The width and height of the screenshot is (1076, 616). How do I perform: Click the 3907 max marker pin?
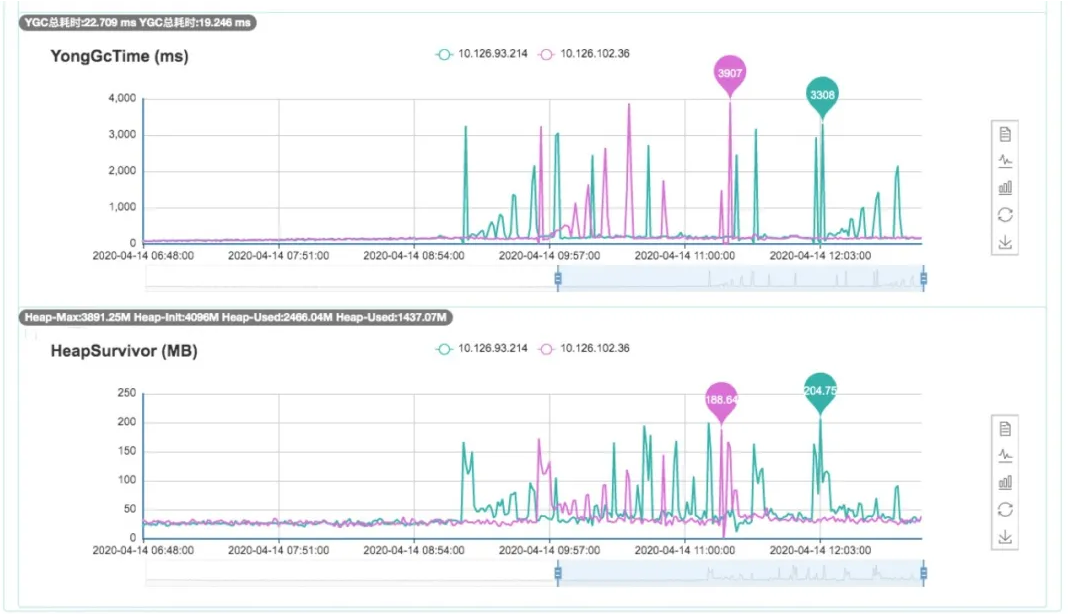click(x=729, y=74)
